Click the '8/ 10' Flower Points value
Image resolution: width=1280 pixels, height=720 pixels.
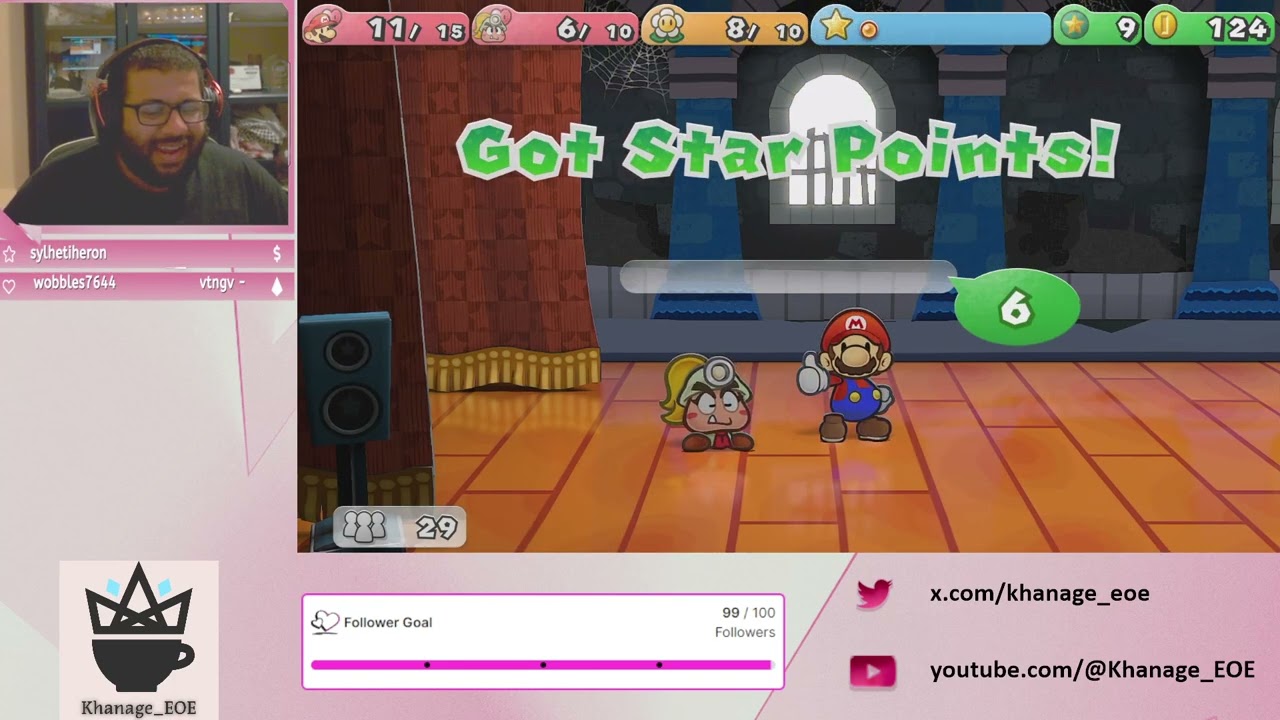pos(764,30)
